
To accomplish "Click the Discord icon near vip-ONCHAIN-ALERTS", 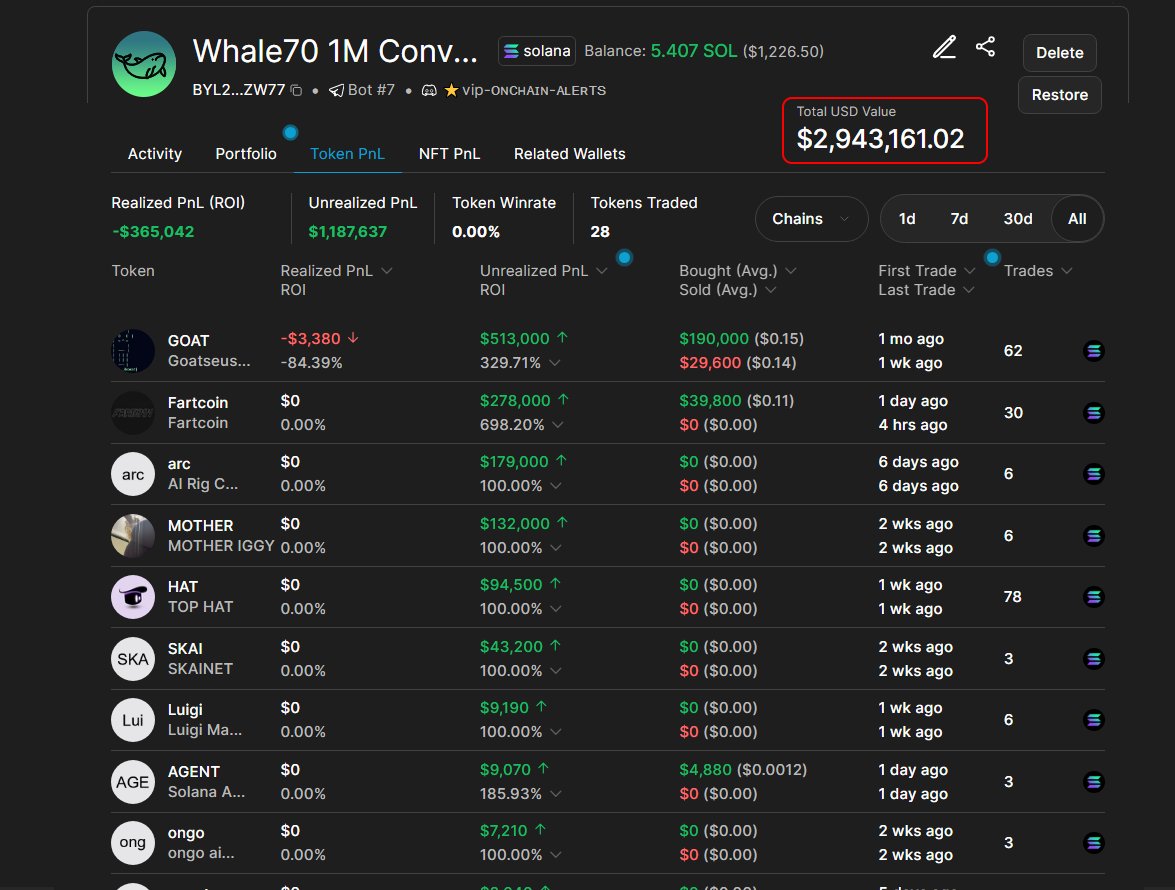I will (429, 91).
